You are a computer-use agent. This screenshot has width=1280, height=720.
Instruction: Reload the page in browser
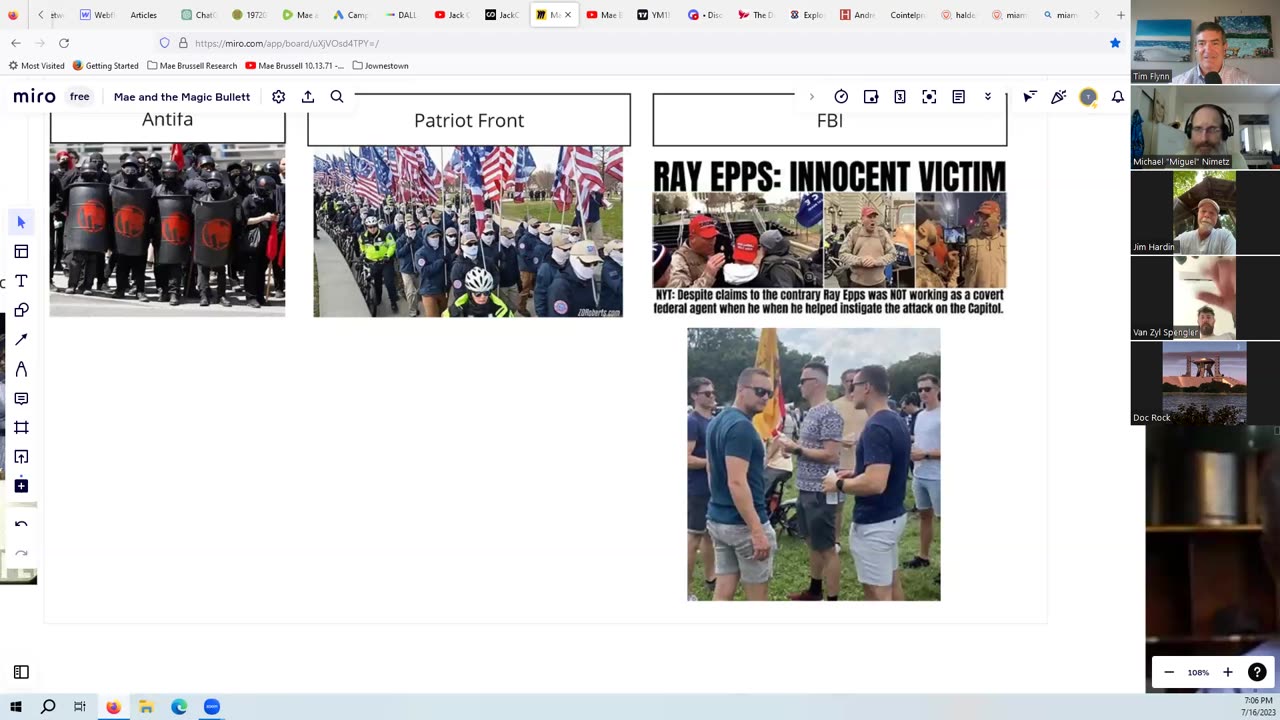64,43
